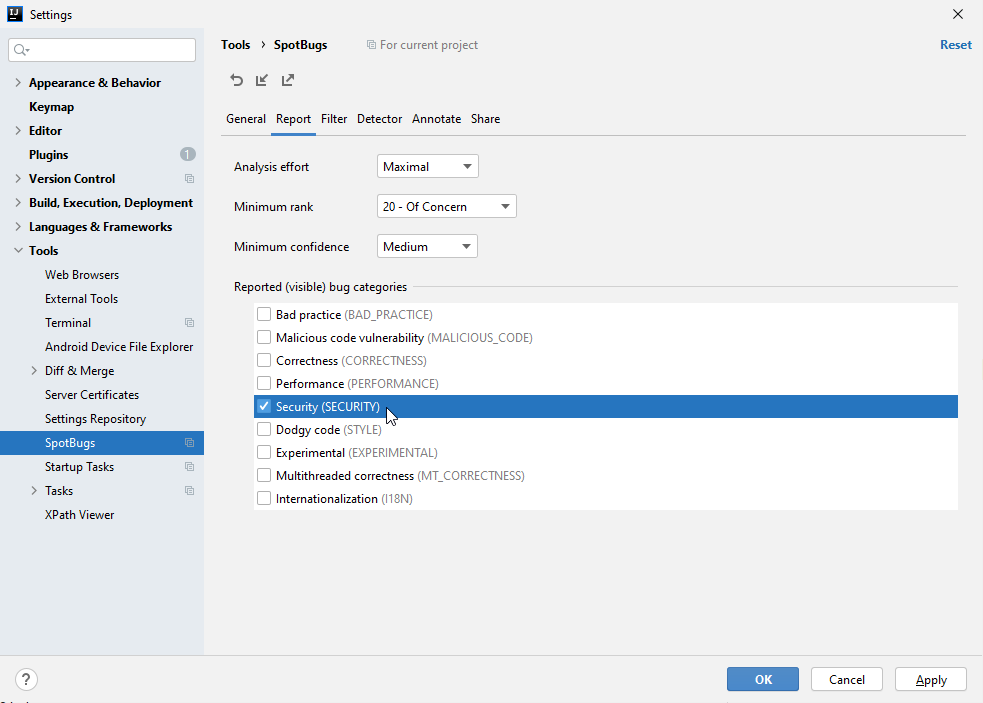Switch to the Annotate tab

[436, 119]
